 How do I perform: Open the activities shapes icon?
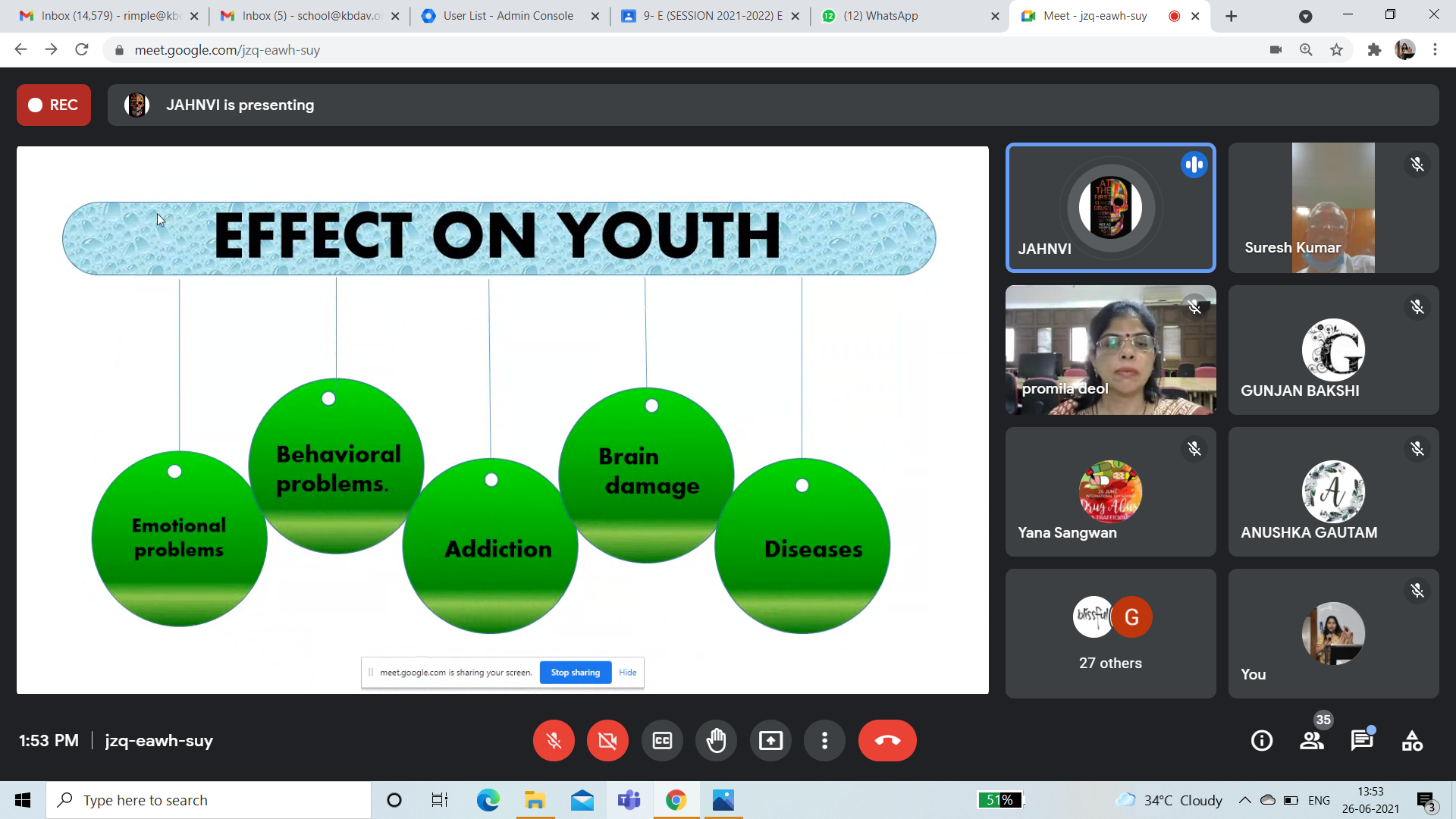[x=1412, y=740]
